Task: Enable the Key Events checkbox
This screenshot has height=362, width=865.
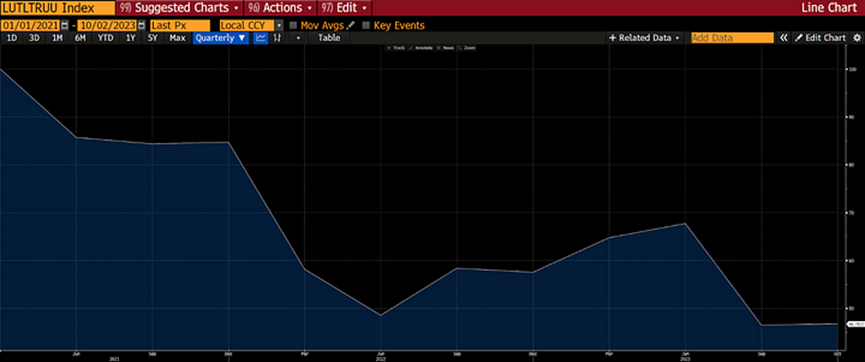Action: [x=366, y=25]
